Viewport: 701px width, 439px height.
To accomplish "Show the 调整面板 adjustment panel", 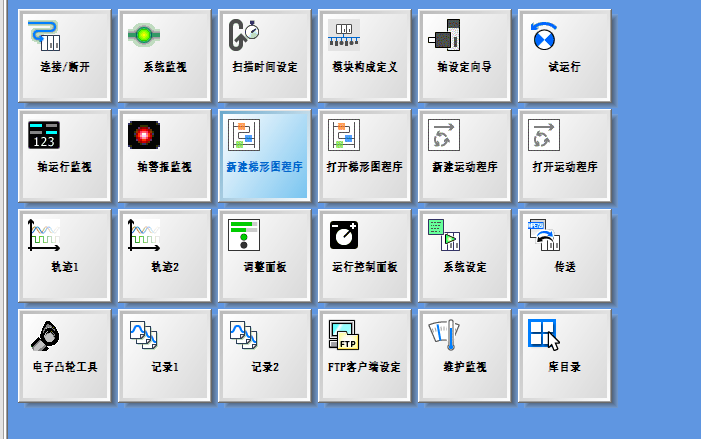I will 264,254.
